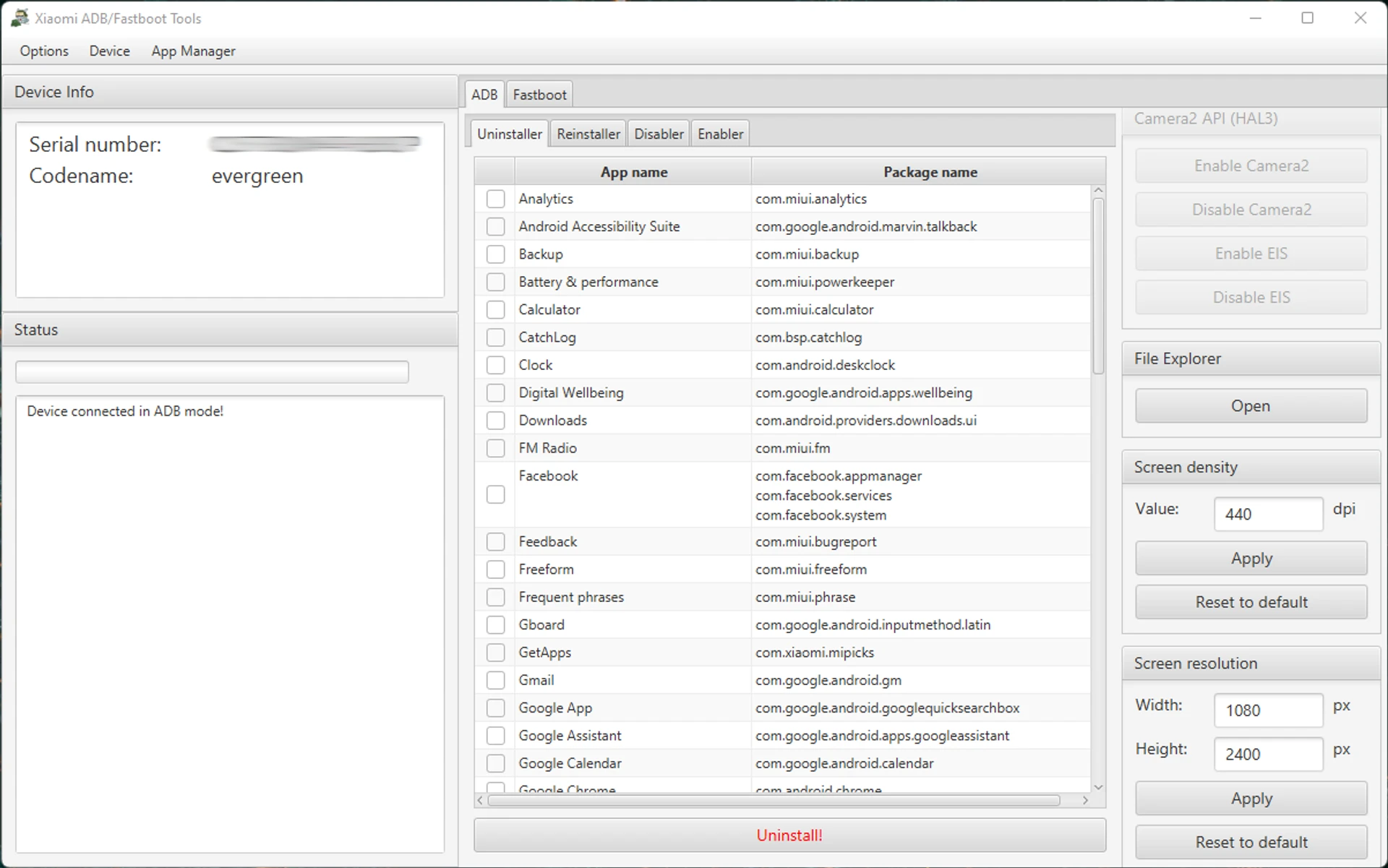The height and width of the screenshot is (868, 1388).
Task: Select the Gboard checkbox
Action: pyautogui.click(x=495, y=624)
